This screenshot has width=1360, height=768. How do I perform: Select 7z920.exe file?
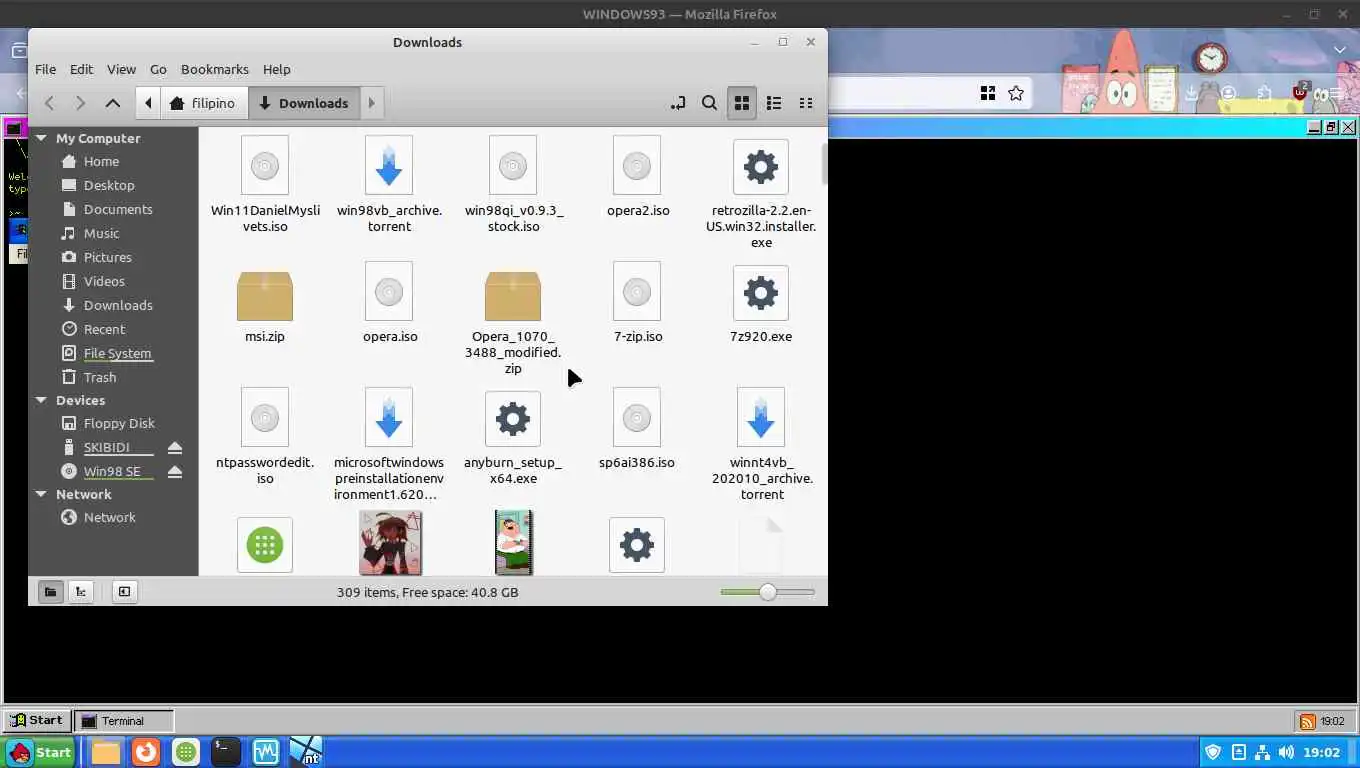pos(761,305)
